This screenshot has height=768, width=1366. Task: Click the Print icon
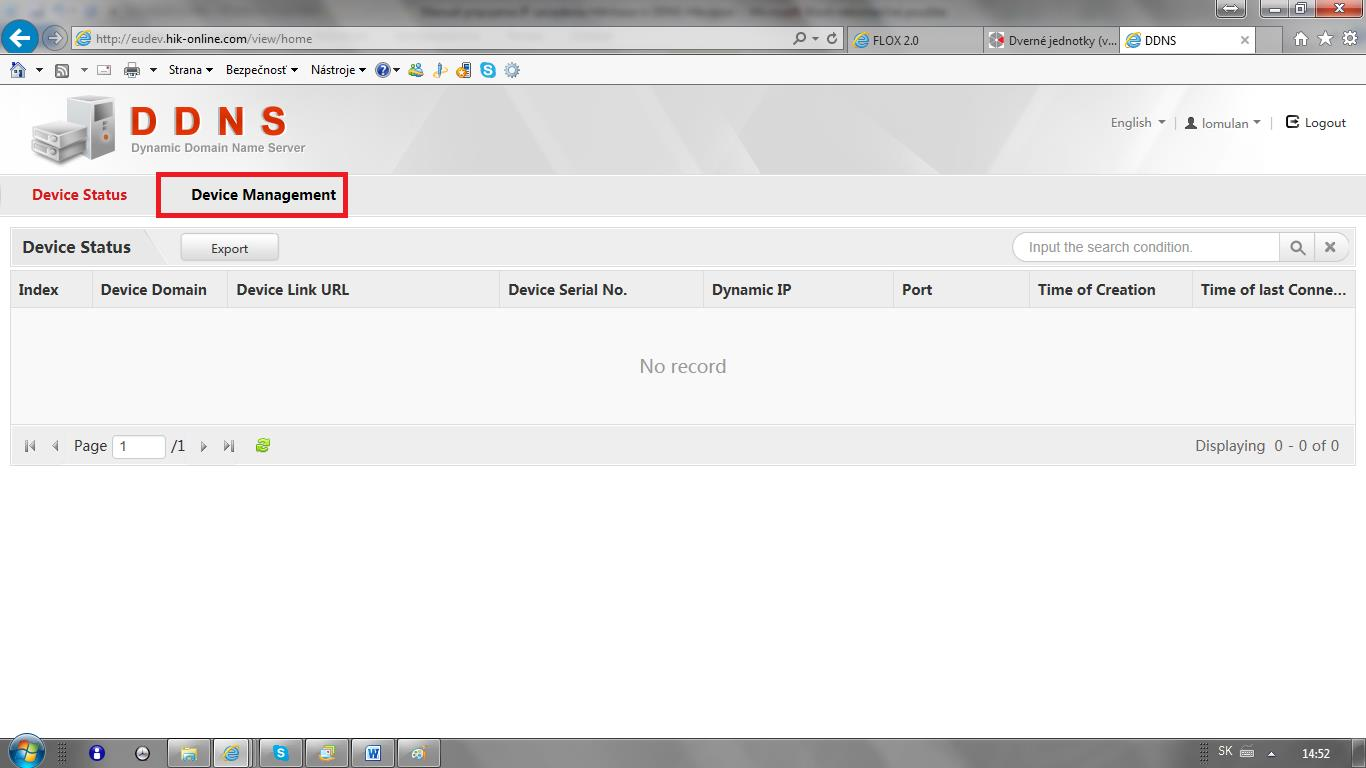click(x=132, y=70)
